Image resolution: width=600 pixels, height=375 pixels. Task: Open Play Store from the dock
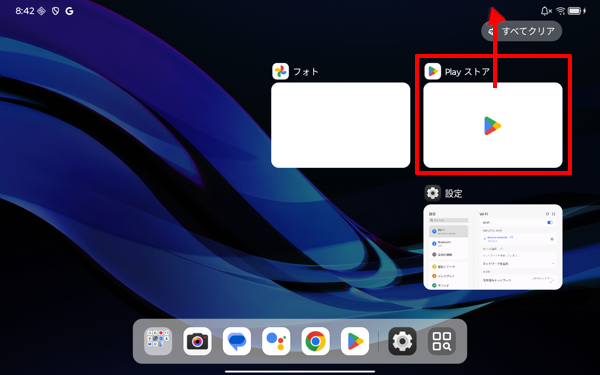(x=355, y=341)
